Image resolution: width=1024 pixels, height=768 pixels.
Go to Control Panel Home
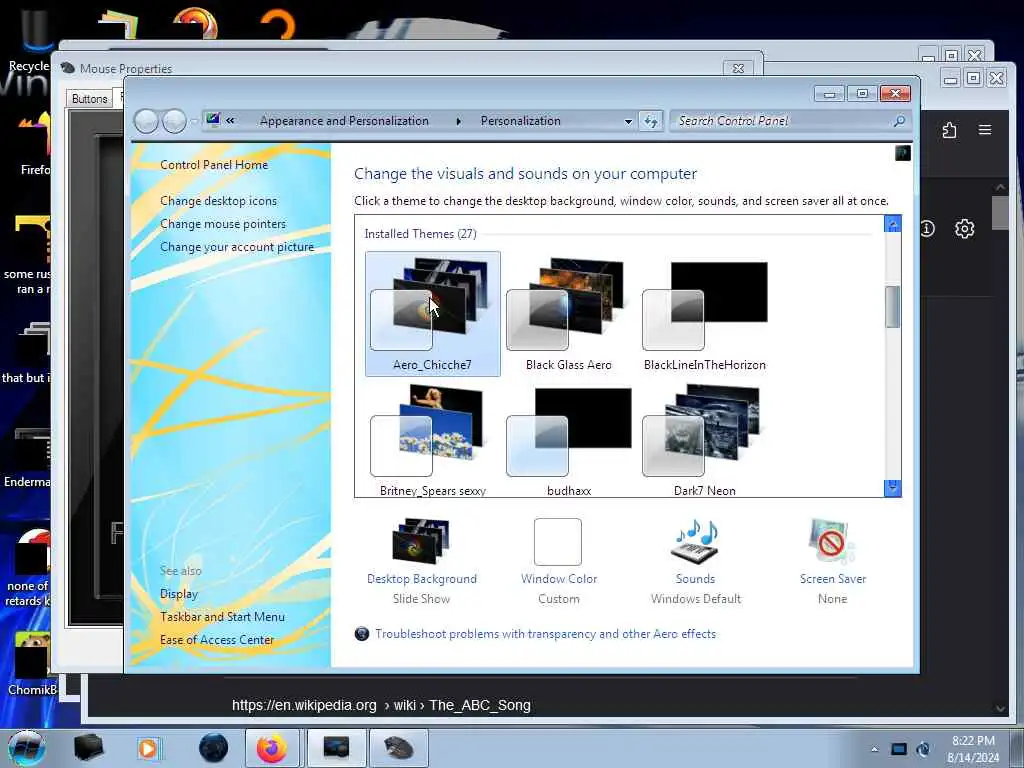(214, 165)
